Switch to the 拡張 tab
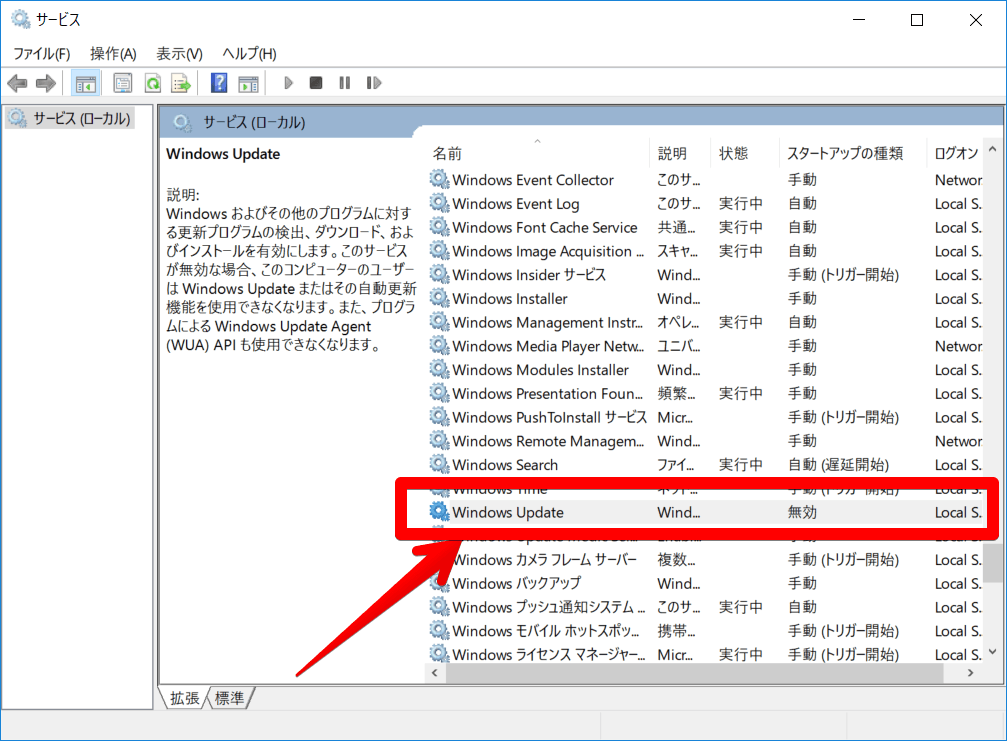Screen dimensions: 1007x741 [184, 698]
